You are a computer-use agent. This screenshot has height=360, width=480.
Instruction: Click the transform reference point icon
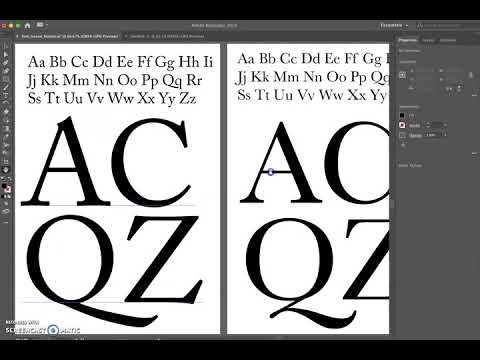tap(402, 75)
